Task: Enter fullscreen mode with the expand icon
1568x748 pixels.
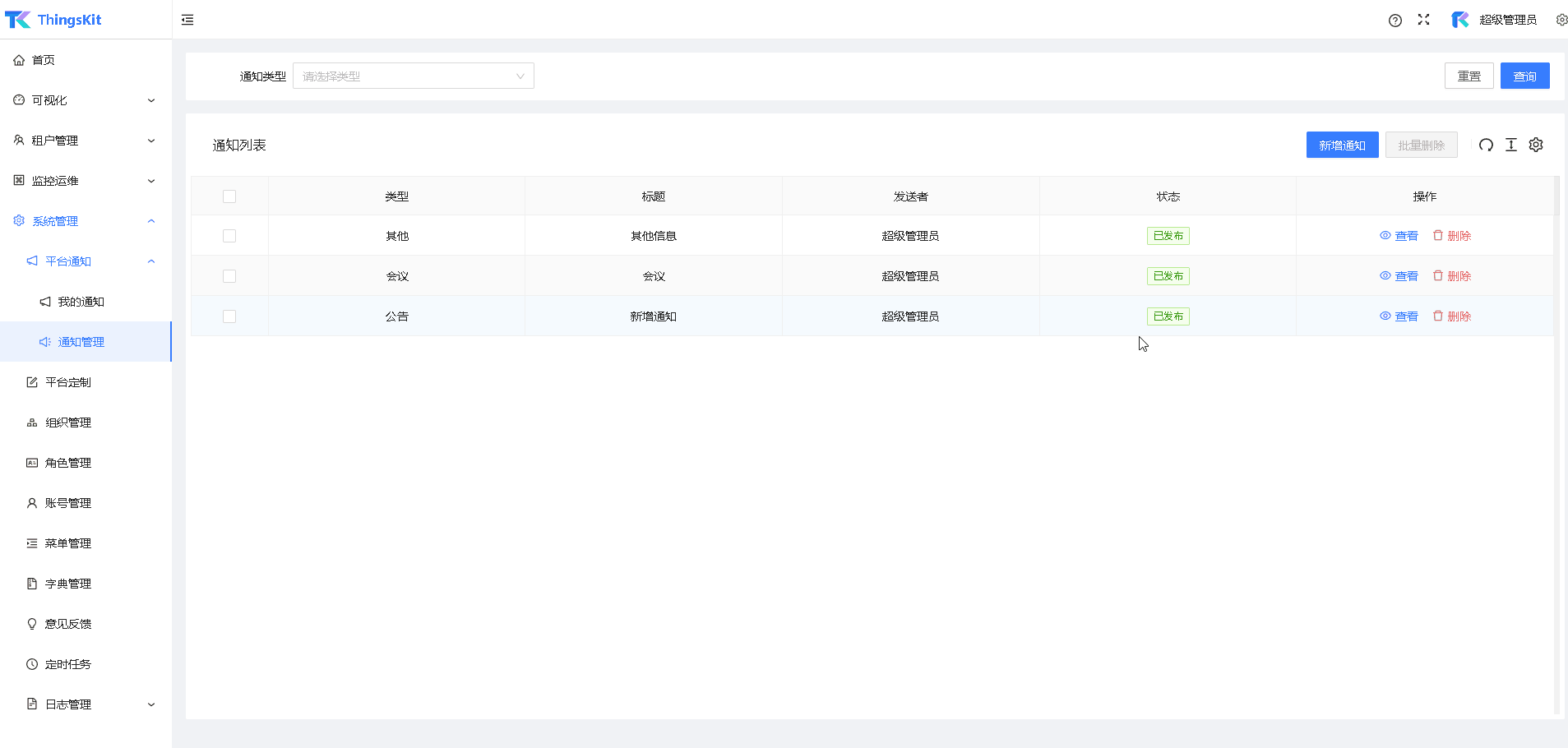Action: click(1423, 20)
